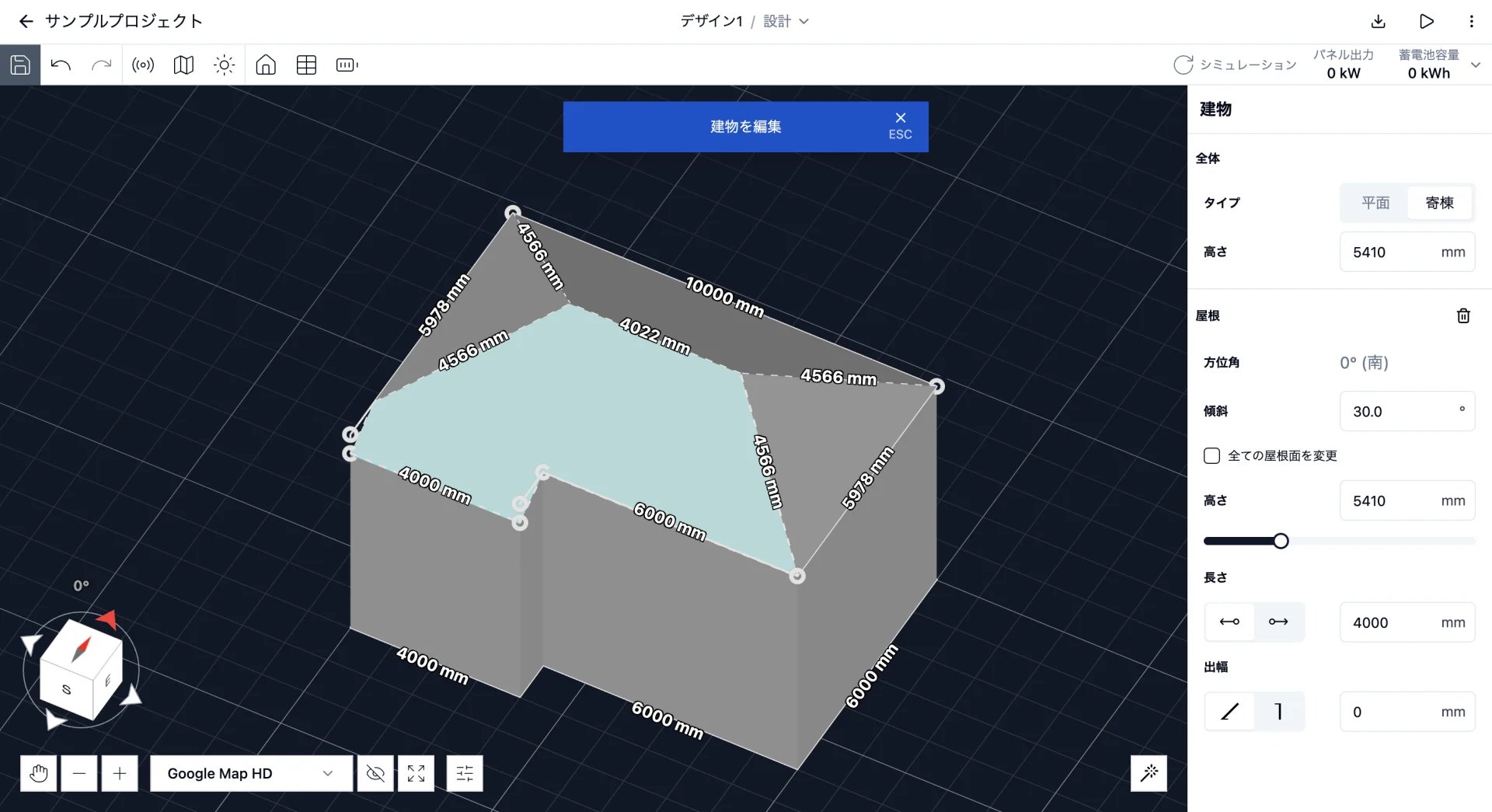
Task: Click the roof height slider handle
Action: 1281,541
